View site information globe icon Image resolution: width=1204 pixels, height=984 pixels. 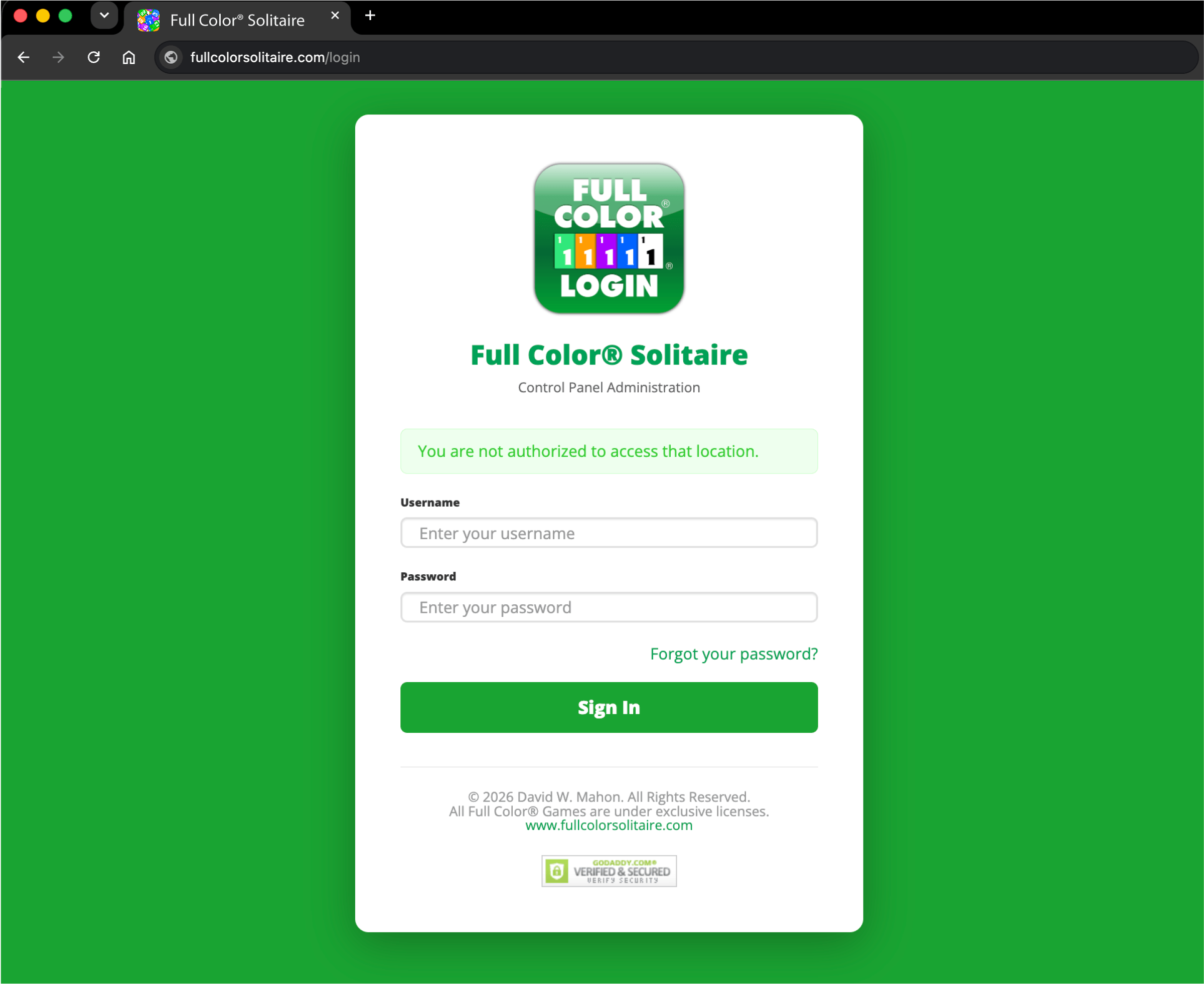[171, 57]
